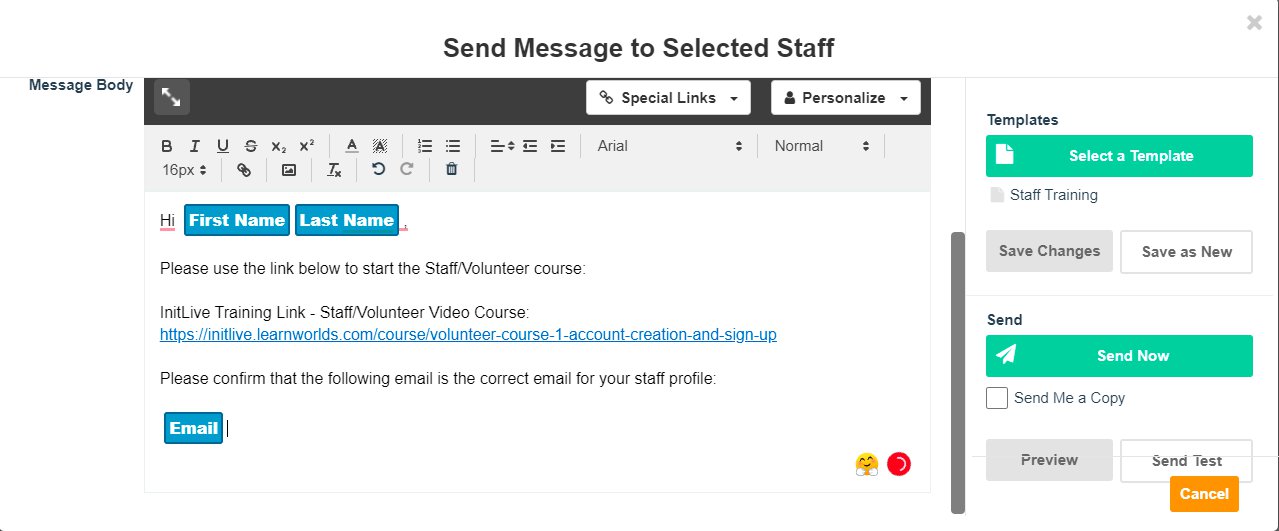The height and width of the screenshot is (531, 1279).
Task: Click the Select a Template button
Action: [1119, 156]
